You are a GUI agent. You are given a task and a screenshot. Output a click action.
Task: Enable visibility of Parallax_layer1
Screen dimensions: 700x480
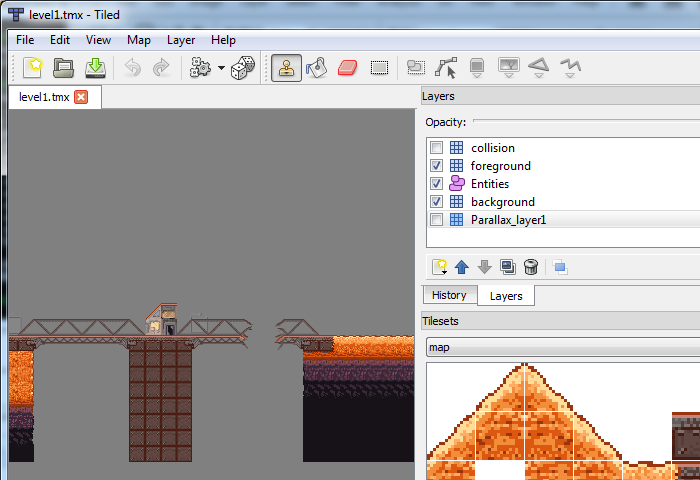(x=436, y=220)
